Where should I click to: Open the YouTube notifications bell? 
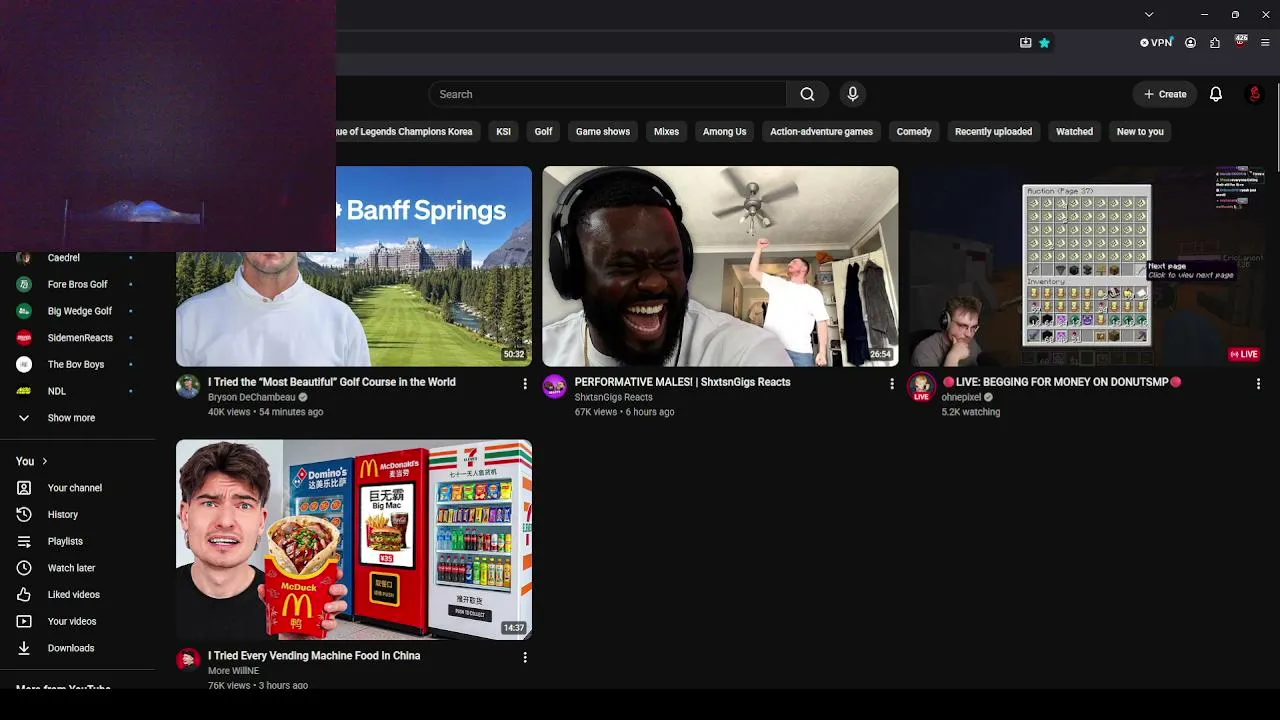click(1216, 94)
